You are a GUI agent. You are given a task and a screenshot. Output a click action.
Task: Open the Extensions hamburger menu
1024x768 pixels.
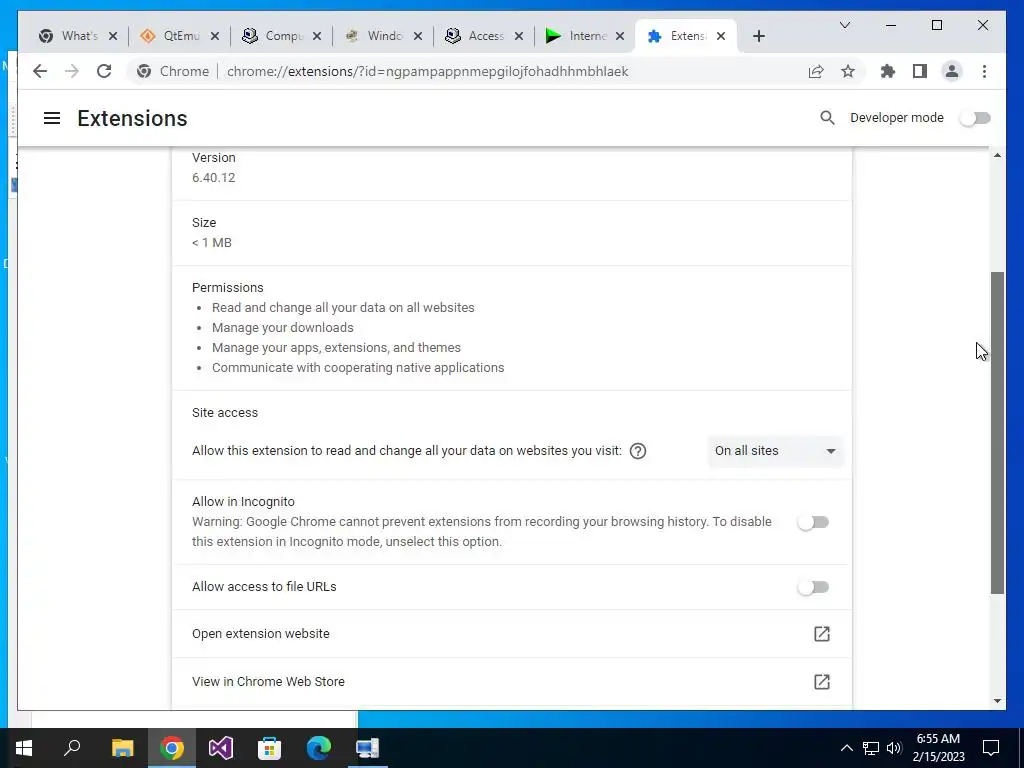pyautogui.click(x=52, y=118)
